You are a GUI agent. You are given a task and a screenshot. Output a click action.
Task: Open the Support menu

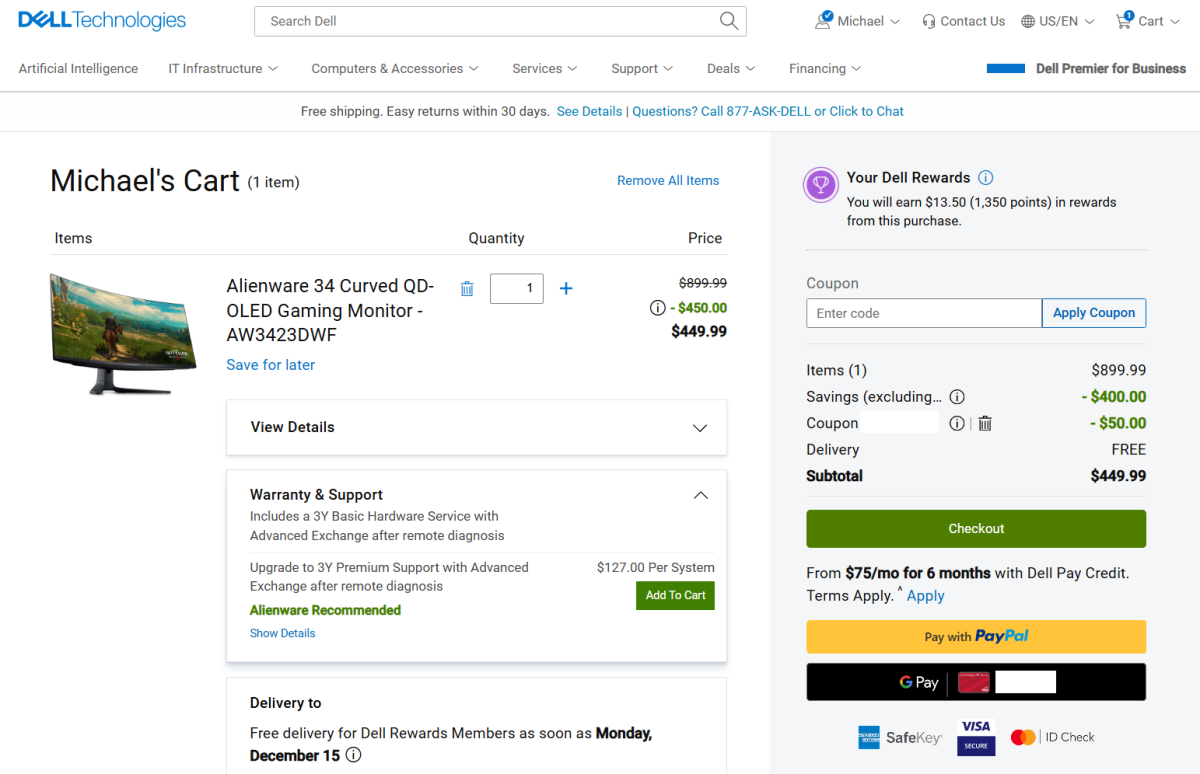point(641,68)
